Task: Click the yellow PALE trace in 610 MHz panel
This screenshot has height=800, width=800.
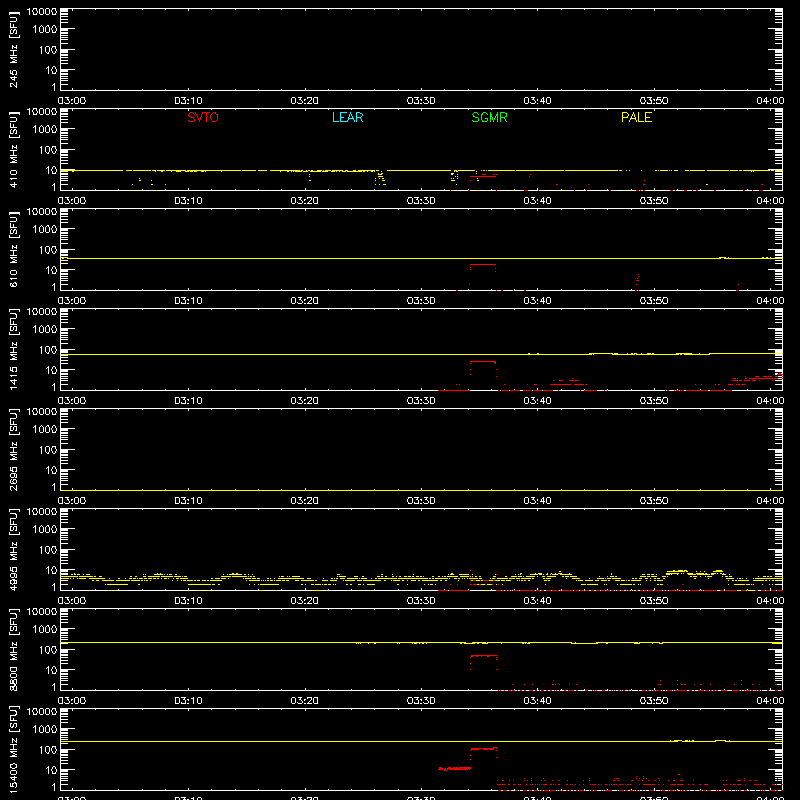Action: [x=421, y=259]
